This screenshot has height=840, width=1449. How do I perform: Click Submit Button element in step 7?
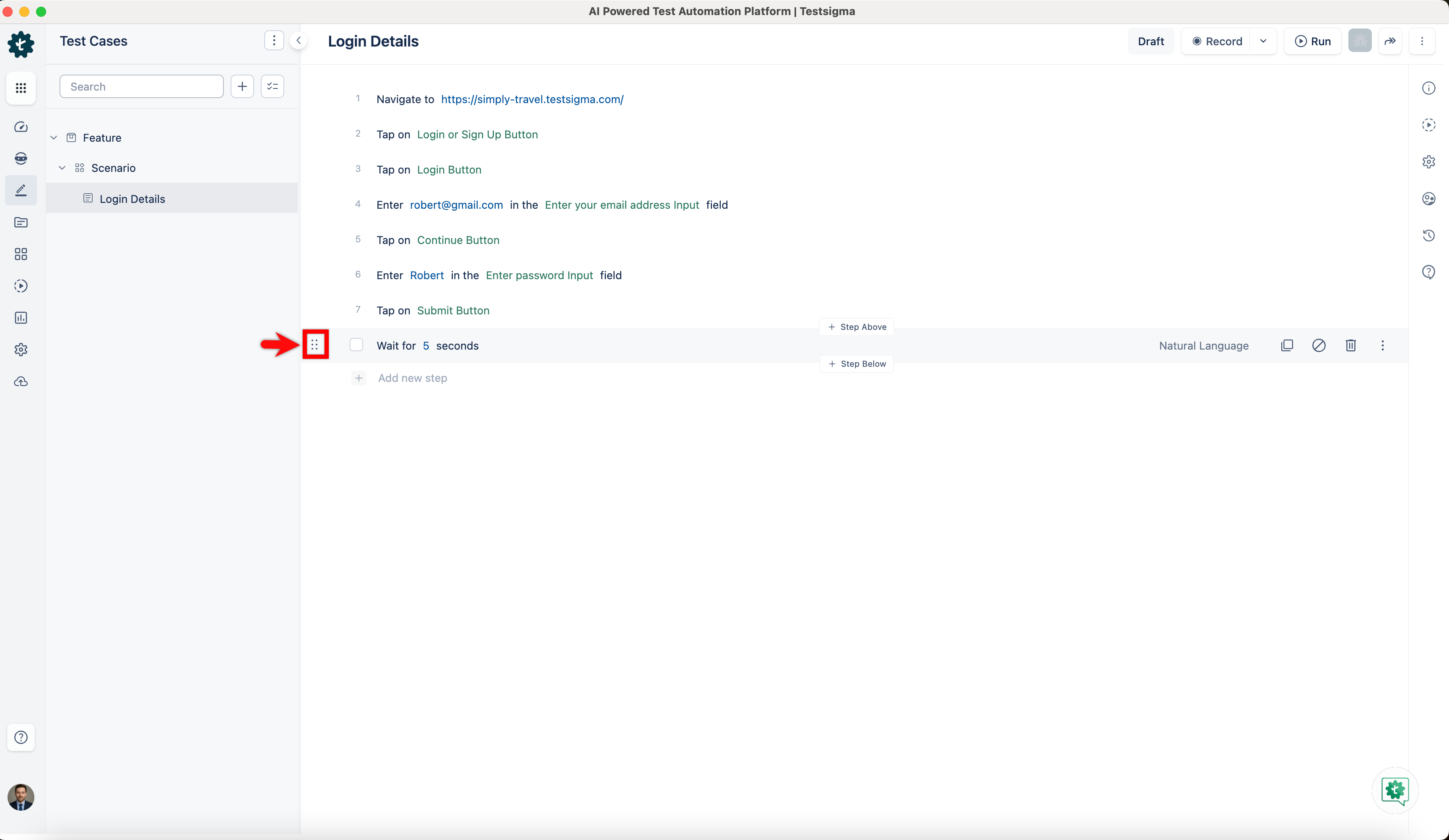[453, 311]
